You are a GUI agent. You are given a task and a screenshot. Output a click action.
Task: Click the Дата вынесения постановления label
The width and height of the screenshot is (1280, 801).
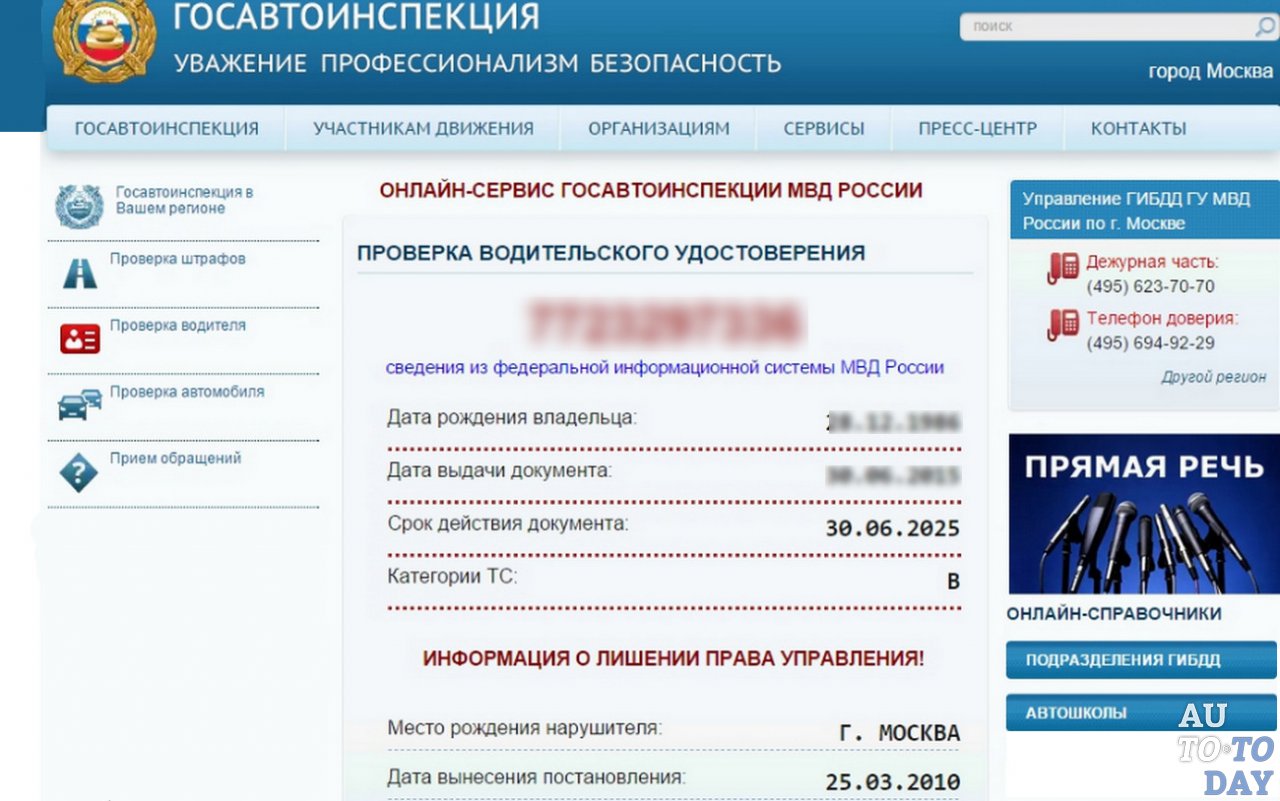coord(536,776)
